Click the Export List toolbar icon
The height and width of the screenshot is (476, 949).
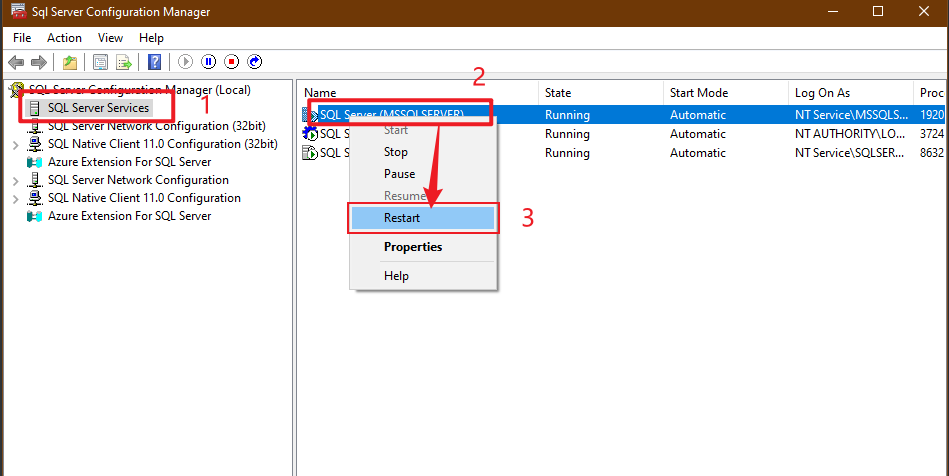tap(124, 62)
